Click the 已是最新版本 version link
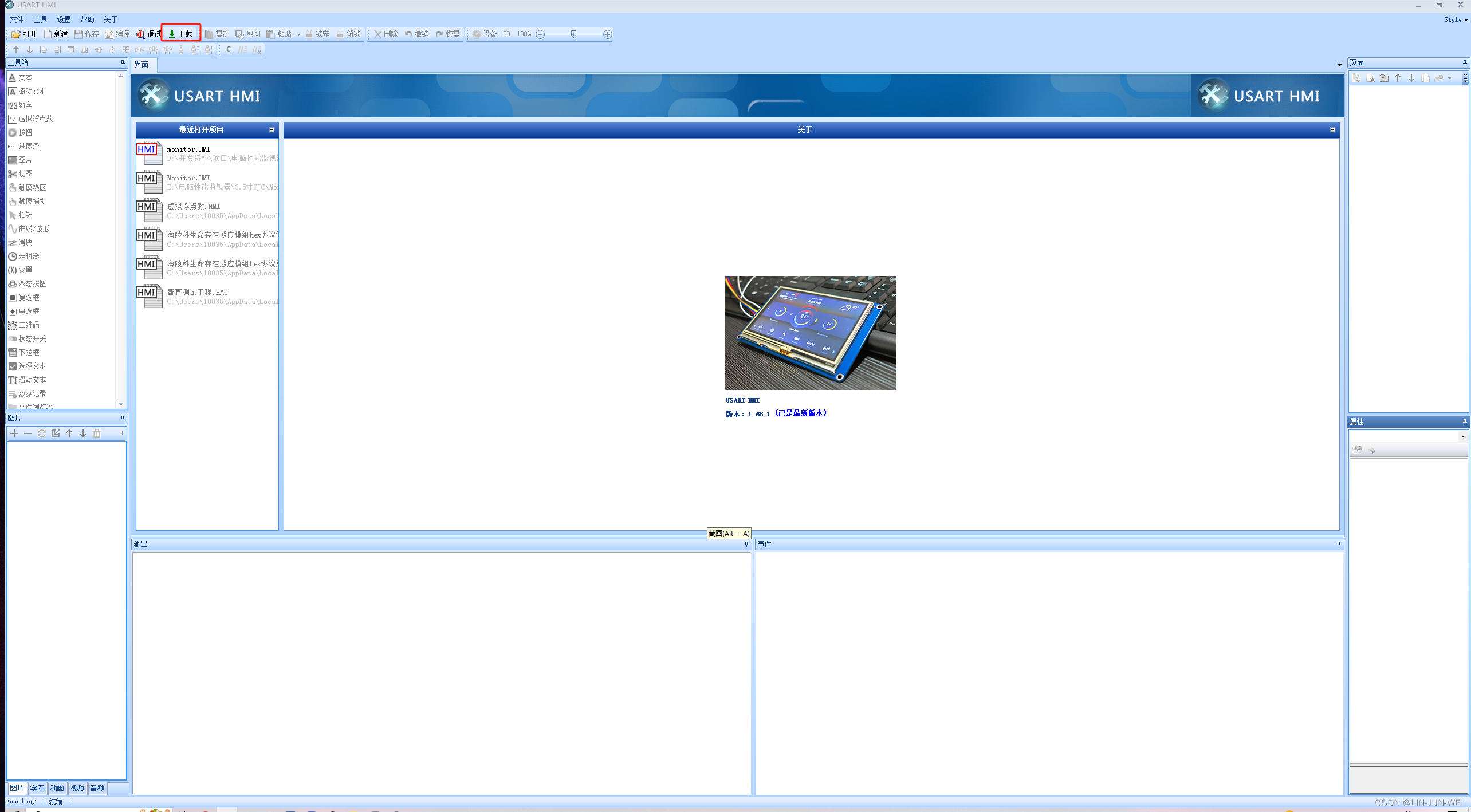 point(800,413)
